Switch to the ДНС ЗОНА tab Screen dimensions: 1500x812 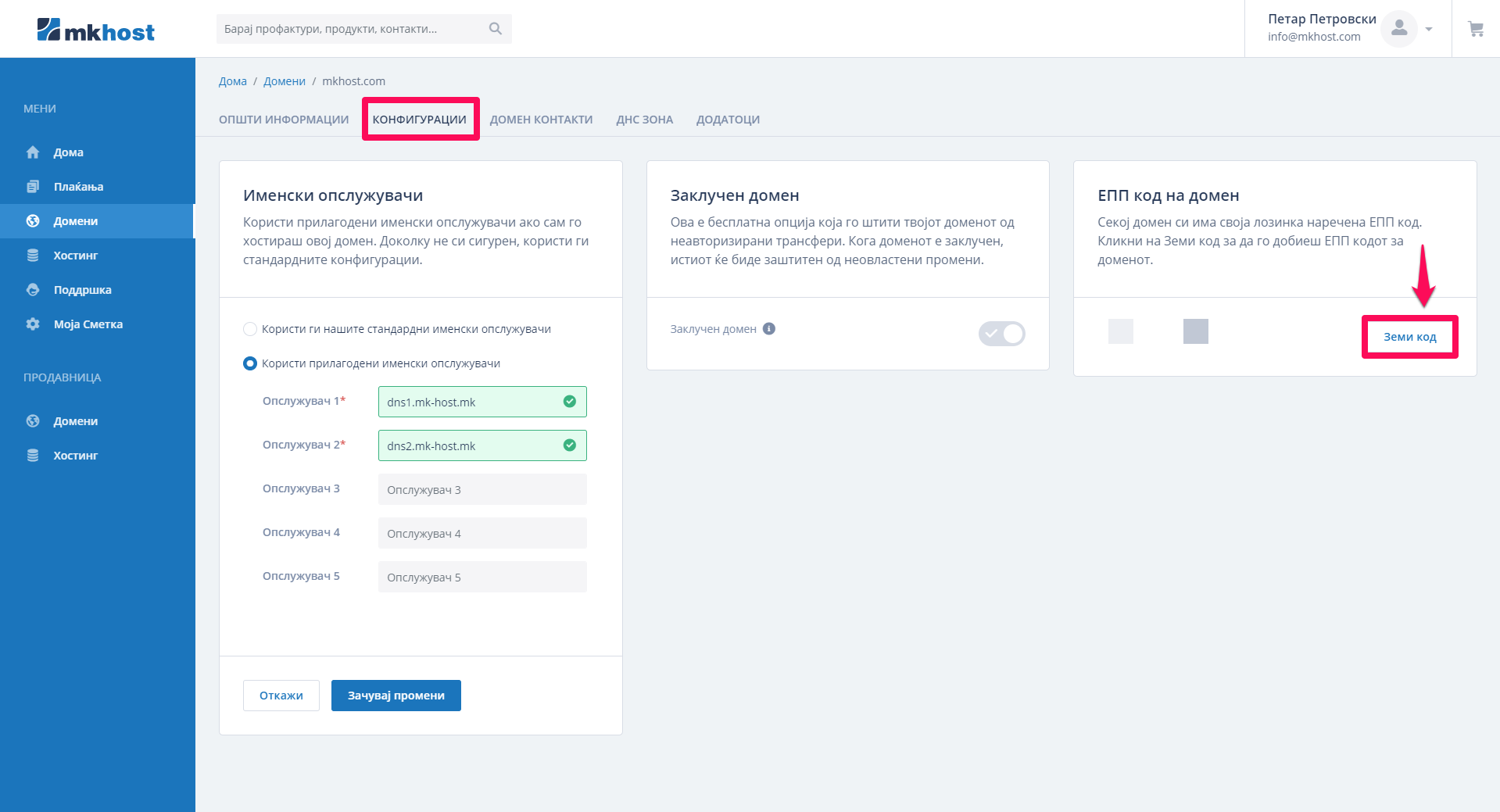point(645,120)
